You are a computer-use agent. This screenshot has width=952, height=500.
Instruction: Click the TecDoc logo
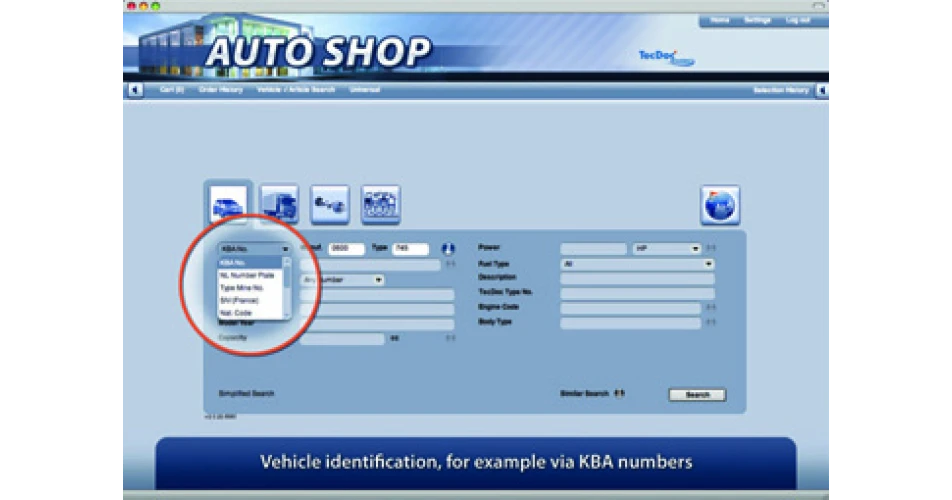[666, 58]
